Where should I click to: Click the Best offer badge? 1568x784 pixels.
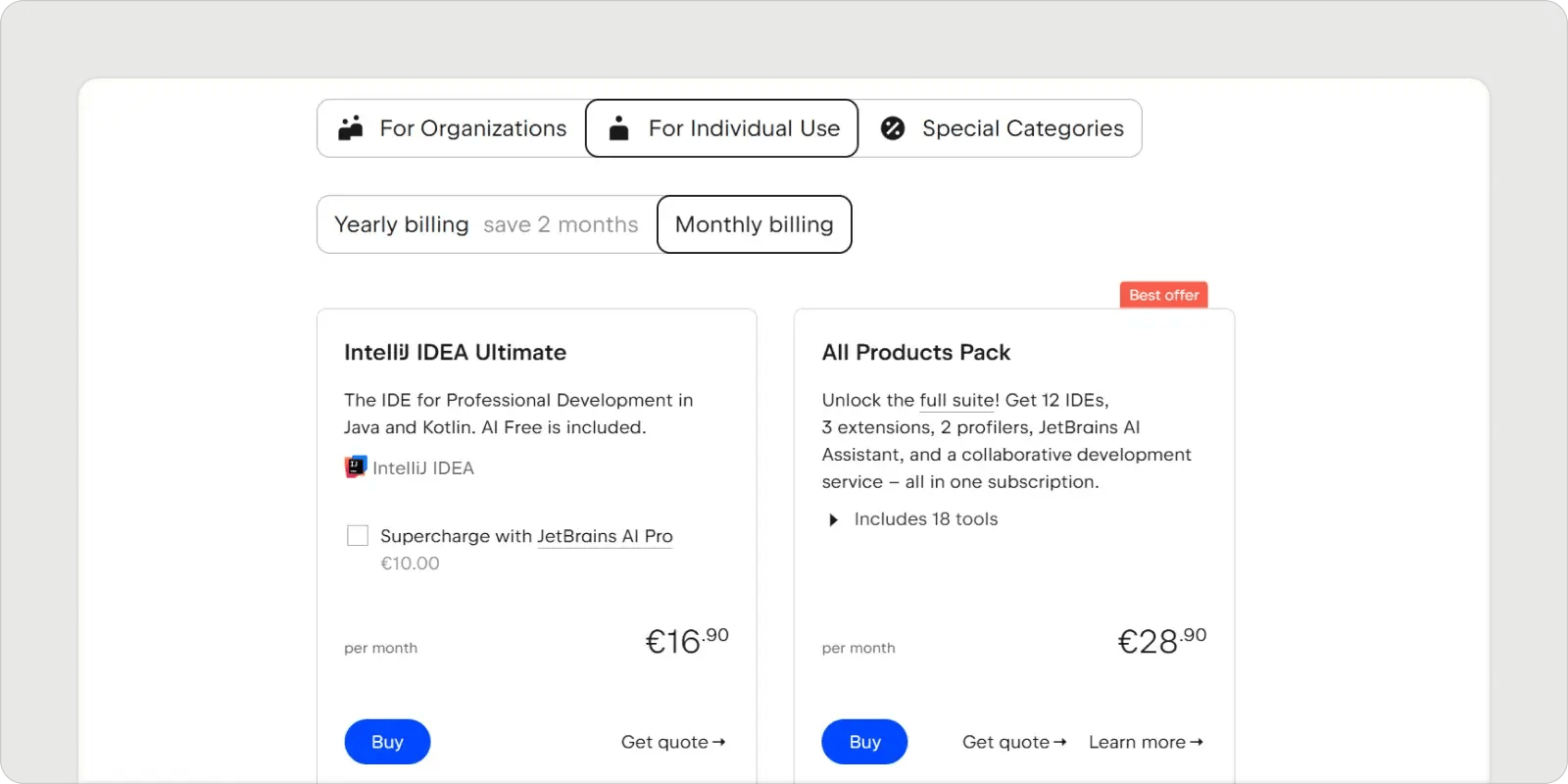[x=1164, y=295]
